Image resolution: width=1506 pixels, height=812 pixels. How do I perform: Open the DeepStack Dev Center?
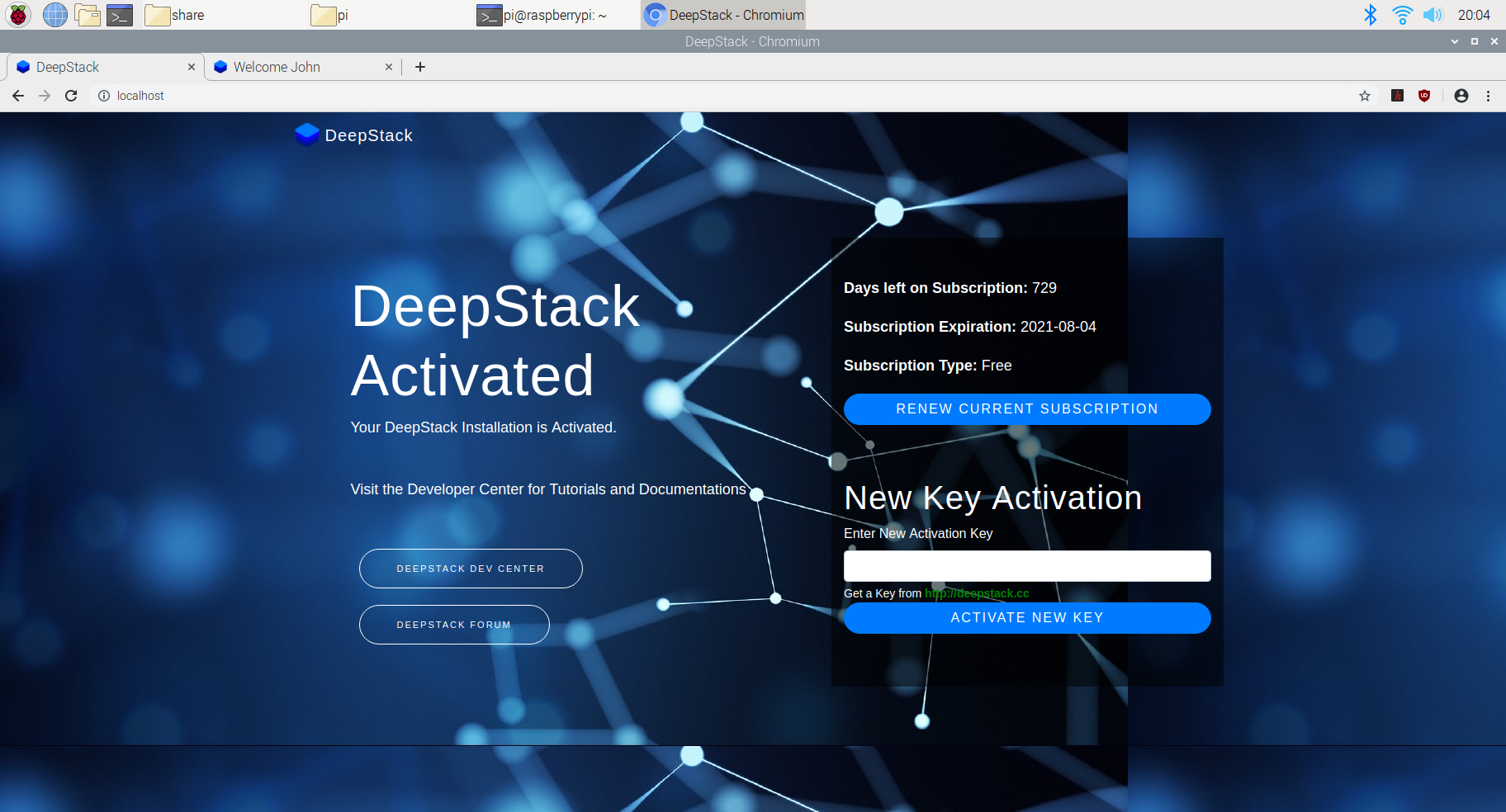tap(470, 568)
